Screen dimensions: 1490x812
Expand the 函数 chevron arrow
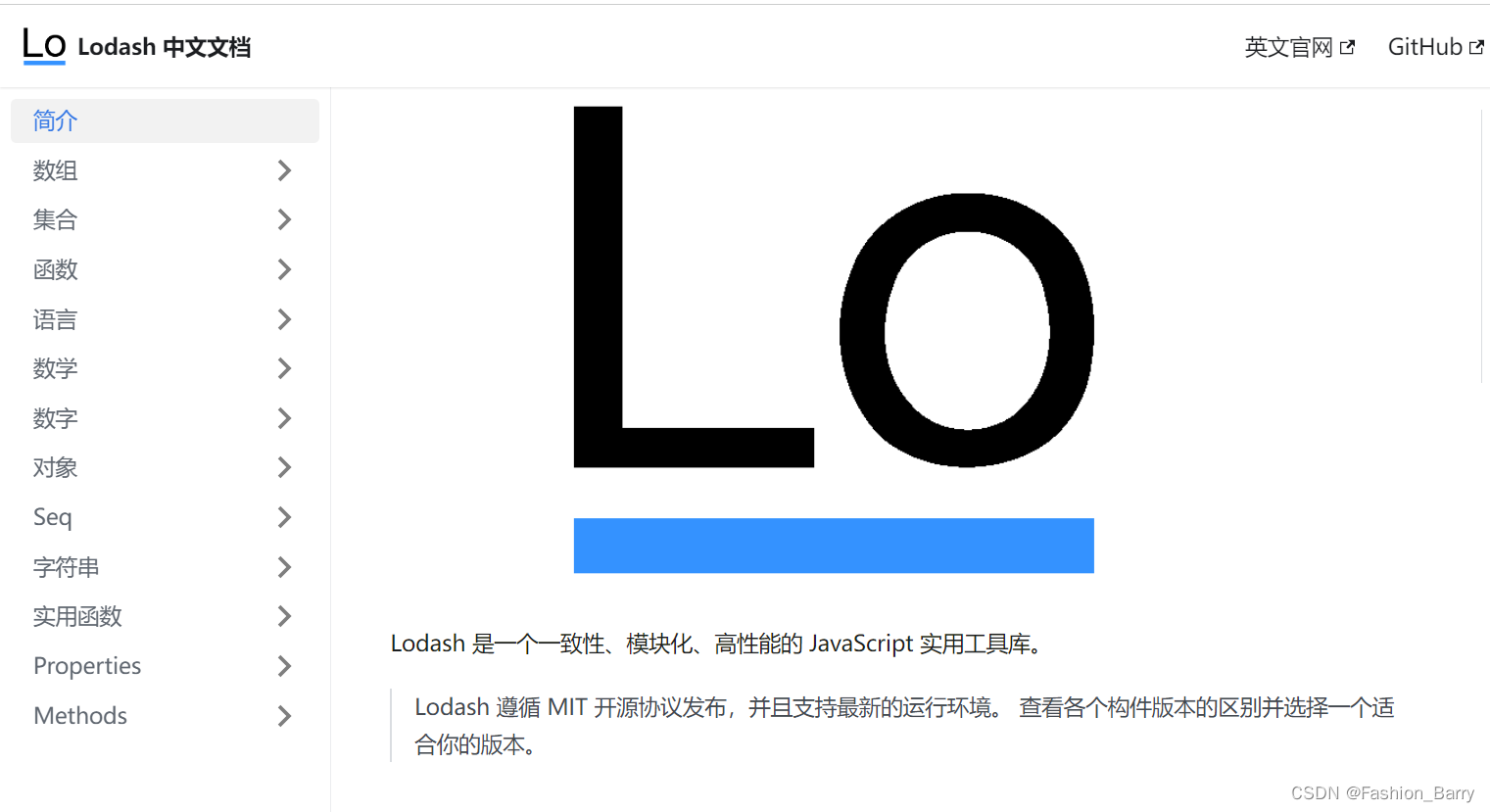pos(284,269)
